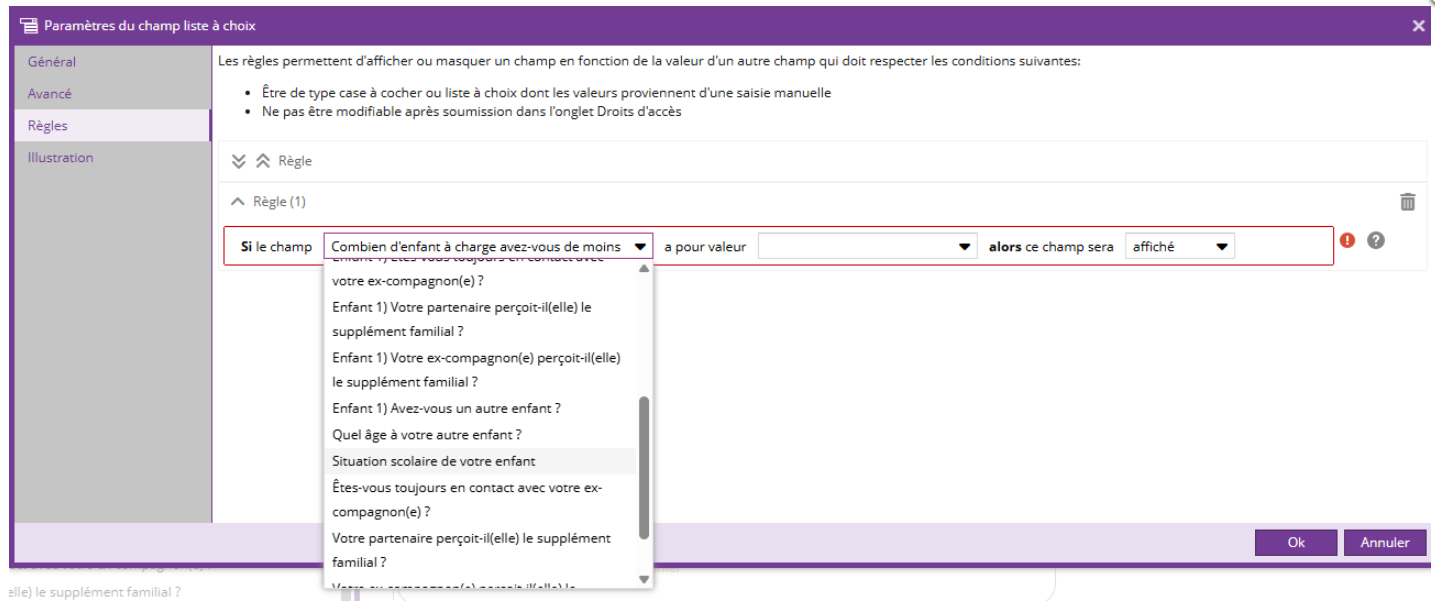This screenshot has width=1435, height=602.
Task: Collapse Règle (1) with chevron
Action: [x=237, y=202]
